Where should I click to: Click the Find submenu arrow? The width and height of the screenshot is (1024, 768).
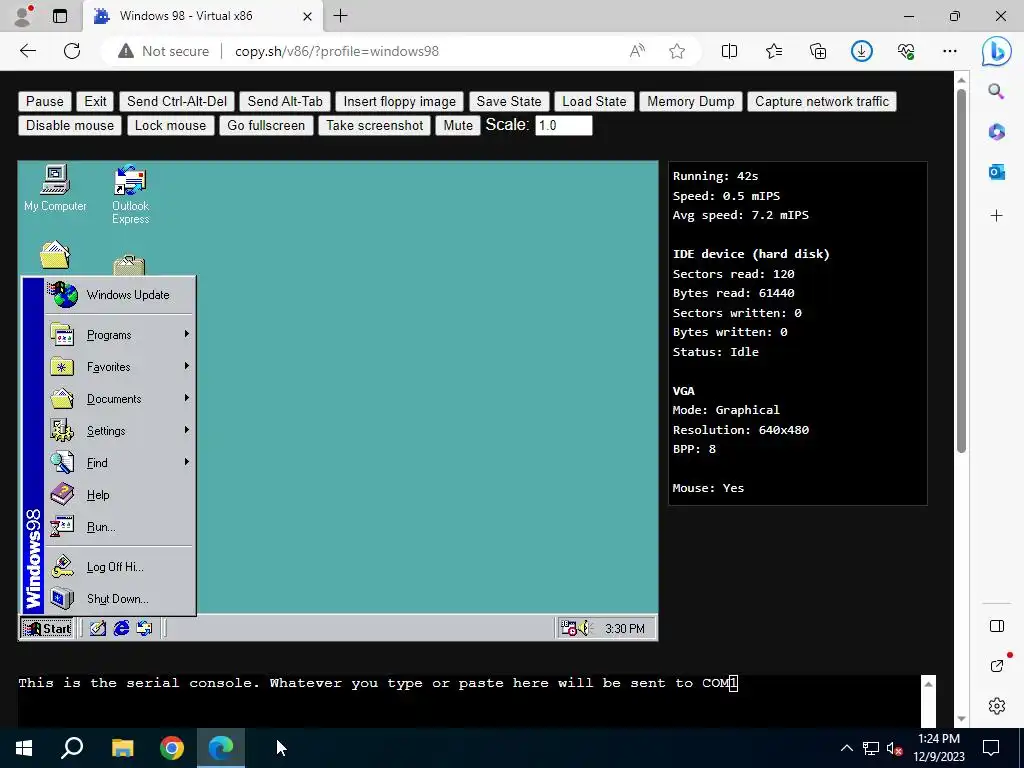(187, 462)
